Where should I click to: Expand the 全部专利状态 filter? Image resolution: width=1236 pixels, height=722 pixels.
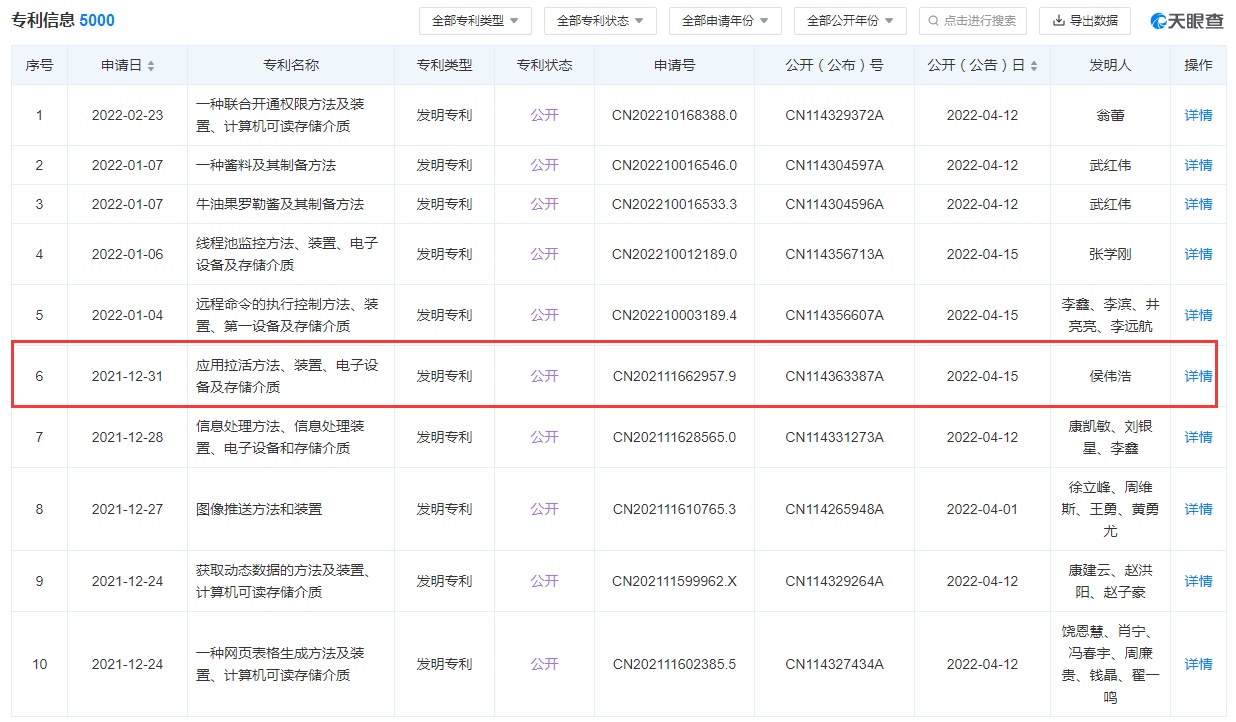click(600, 21)
